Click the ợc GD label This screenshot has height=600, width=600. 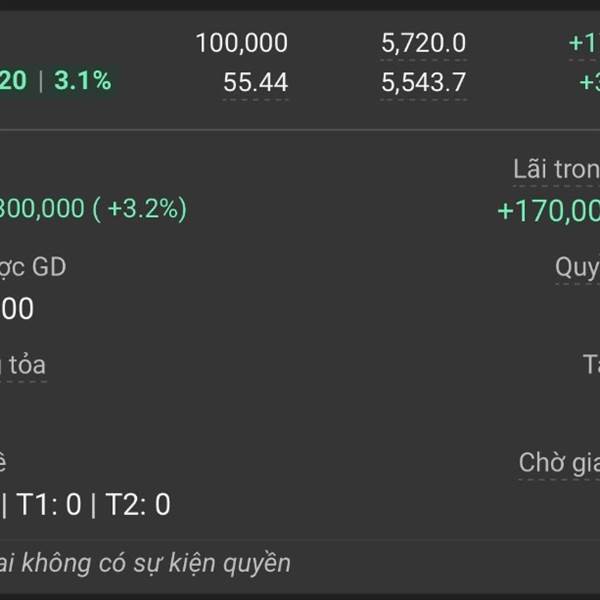pyautogui.click(x=33, y=267)
